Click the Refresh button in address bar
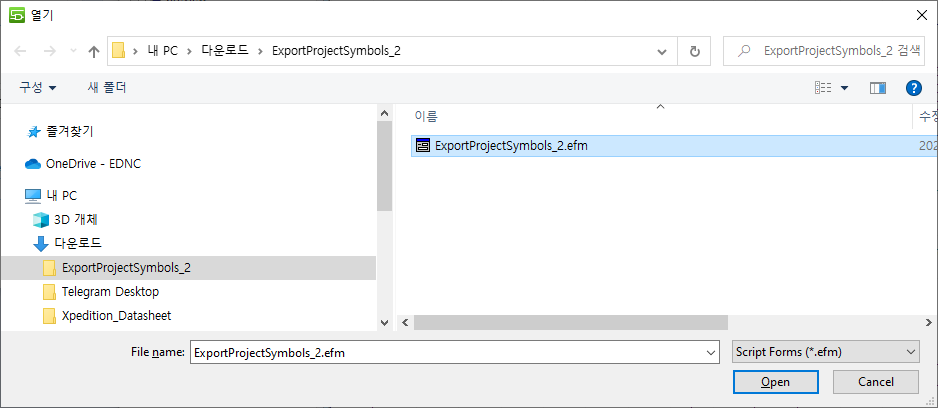 (x=694, y=51)
